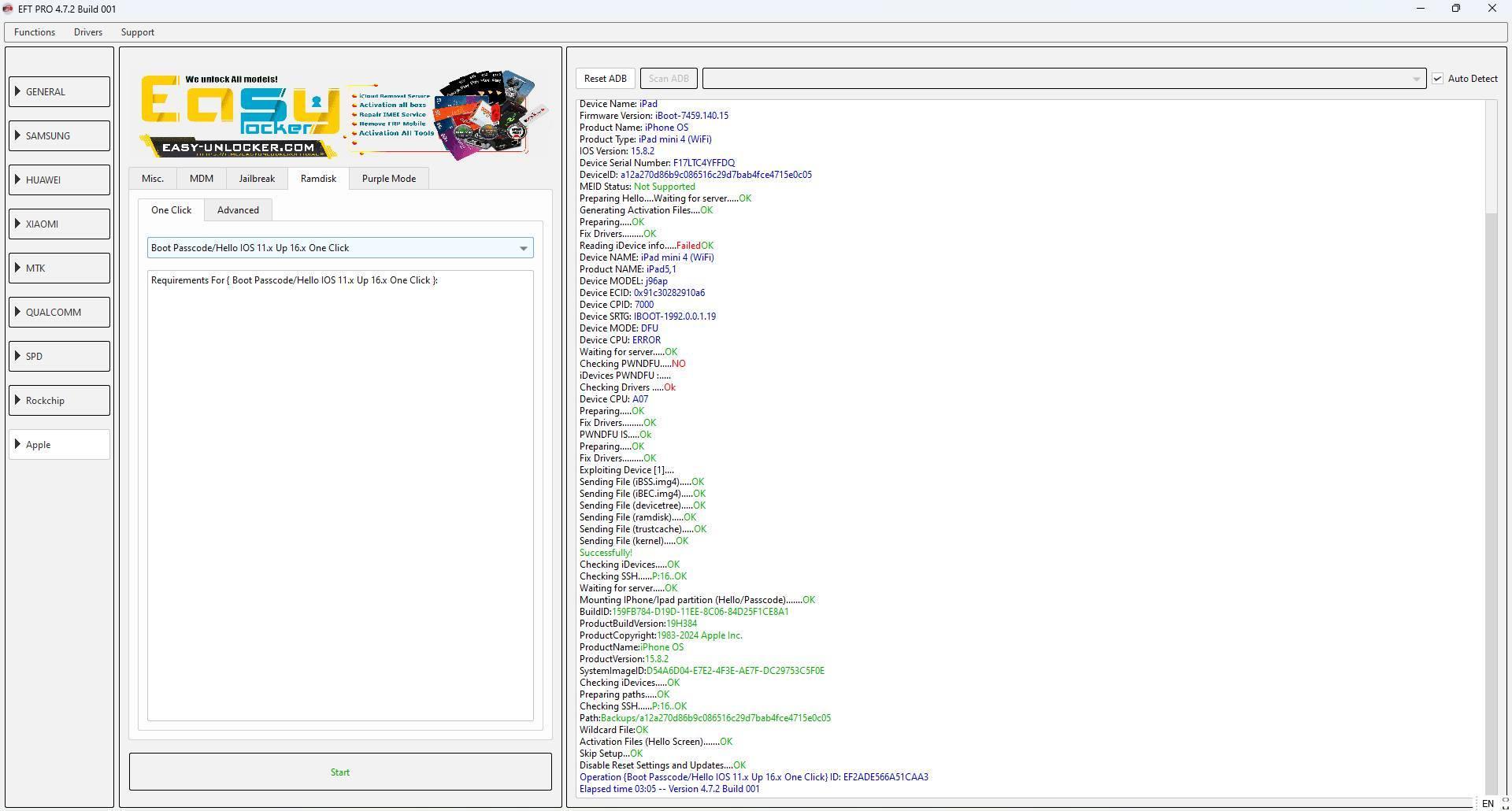This screenshot has width=1512, height=811.
Task: Switch to the Purple Mode tab
Action: (388, 179)
